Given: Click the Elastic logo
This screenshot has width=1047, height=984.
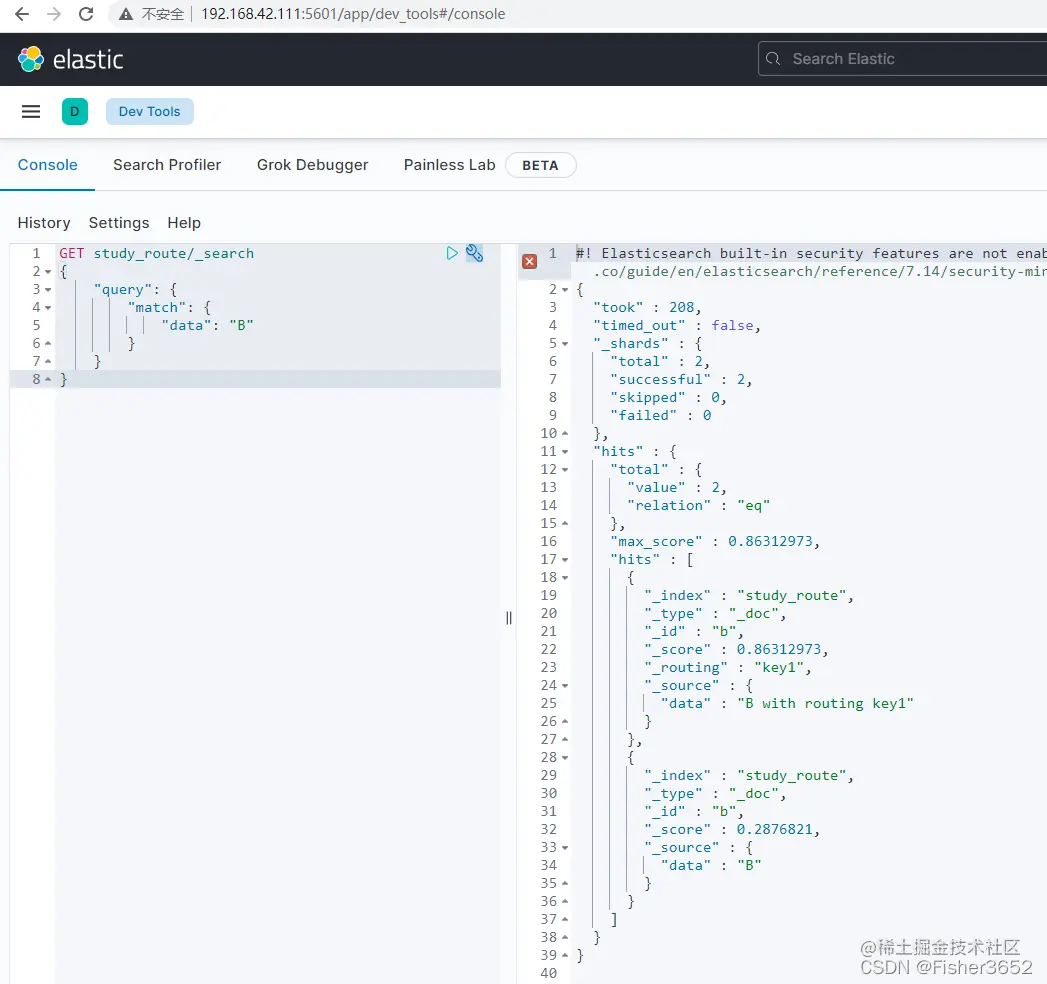Looking at the screenshot, I should (x=70, y=59).
